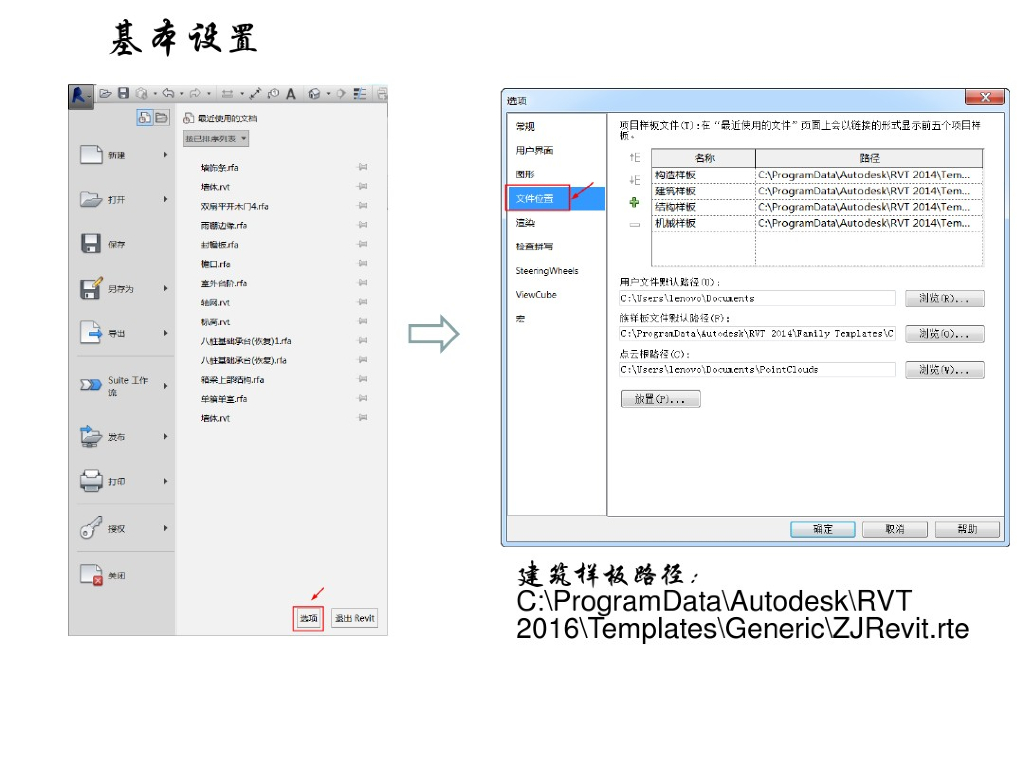
Task: Click the Tag by Category toolbar icon
Action: tap(273, 93)
